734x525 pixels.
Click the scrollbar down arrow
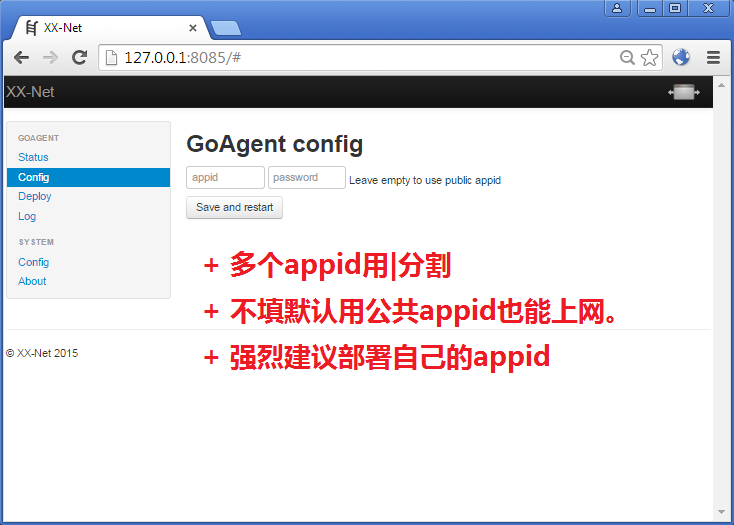click(x=721, y=512)
